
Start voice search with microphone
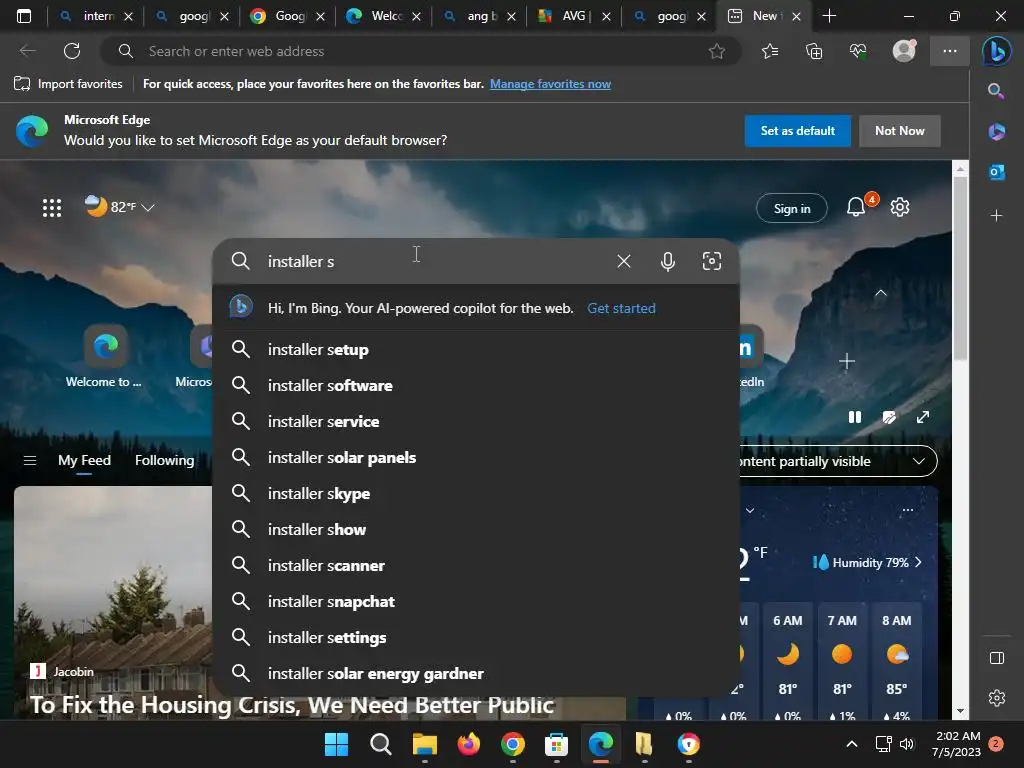pyautogui.click(x=667, y=261)
